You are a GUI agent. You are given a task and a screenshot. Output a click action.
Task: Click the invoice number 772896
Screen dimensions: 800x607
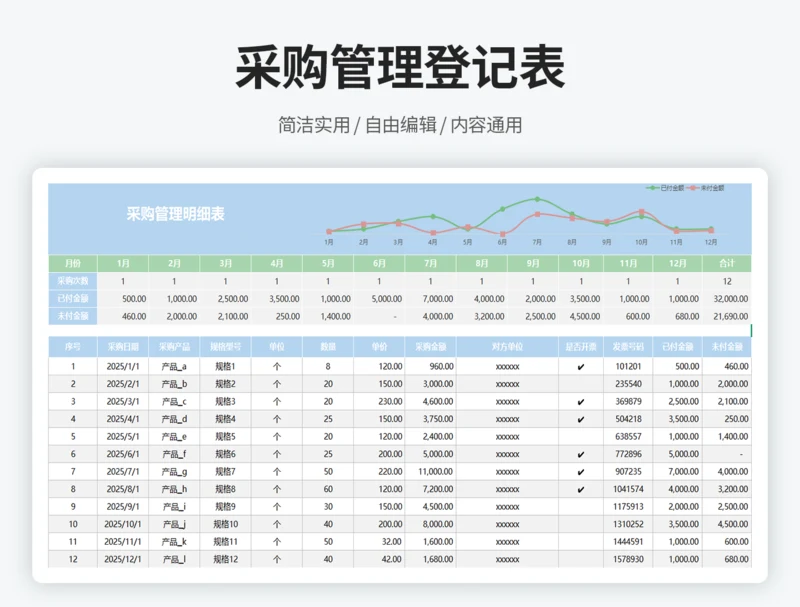coord(628,454)
